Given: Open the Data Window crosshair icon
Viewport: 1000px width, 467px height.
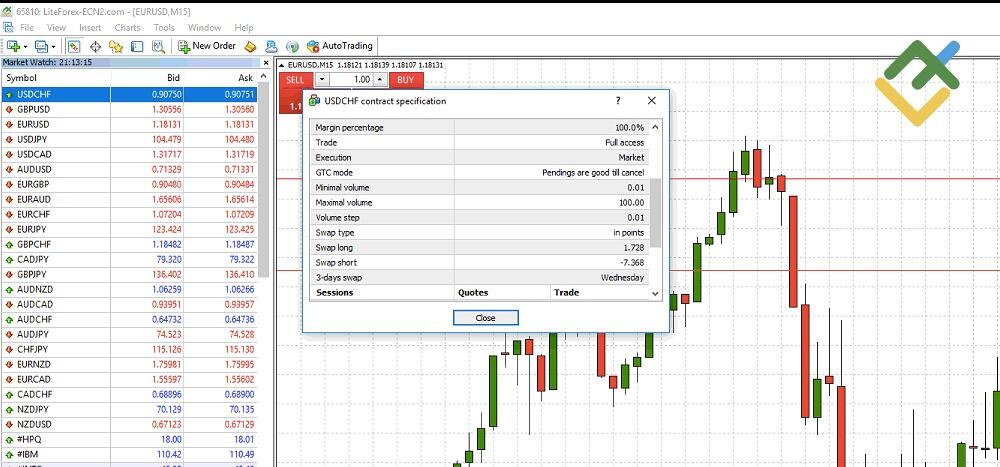Looking at the screenshot, I should 95,46.
